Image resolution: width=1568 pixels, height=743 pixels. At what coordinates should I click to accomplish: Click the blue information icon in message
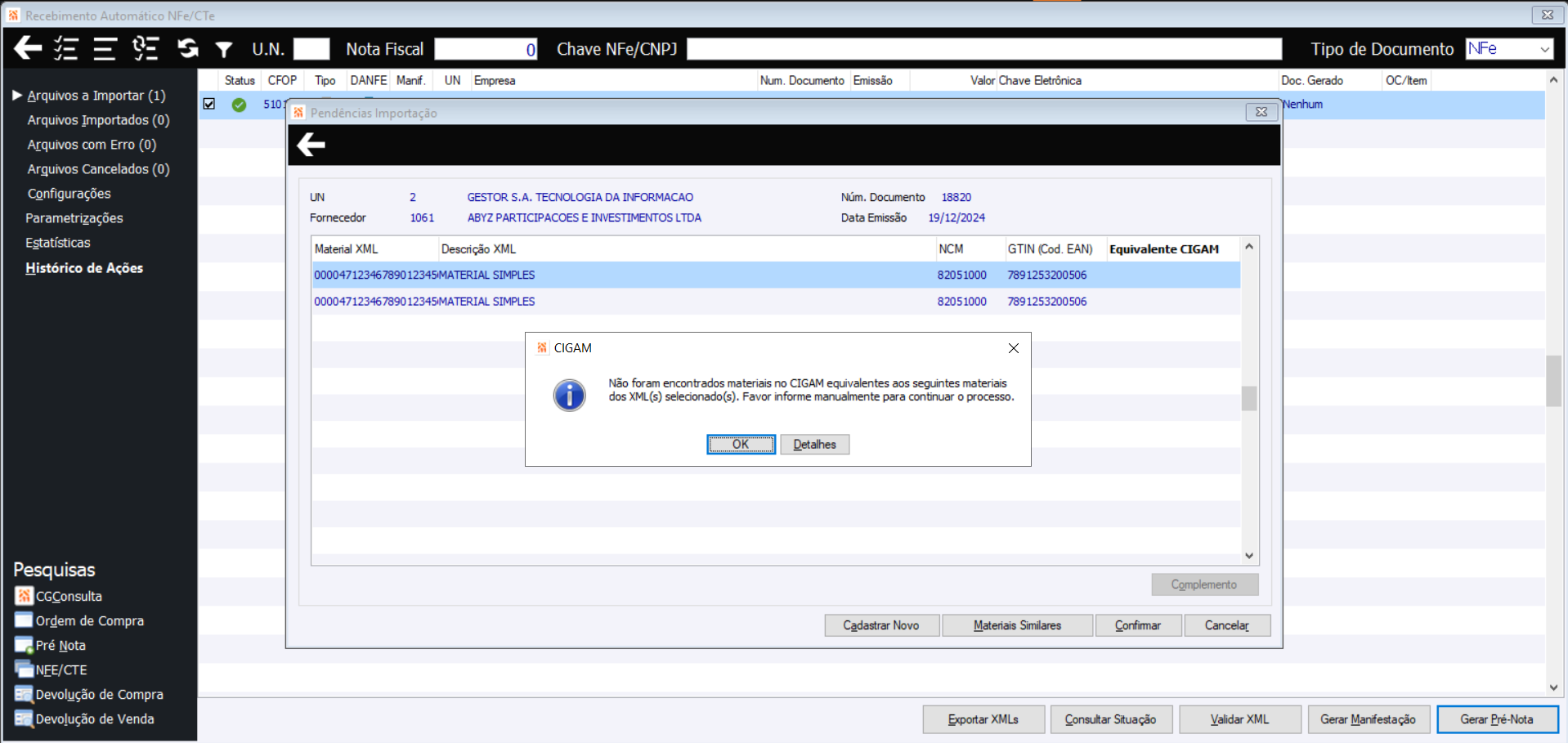(569, 395)
